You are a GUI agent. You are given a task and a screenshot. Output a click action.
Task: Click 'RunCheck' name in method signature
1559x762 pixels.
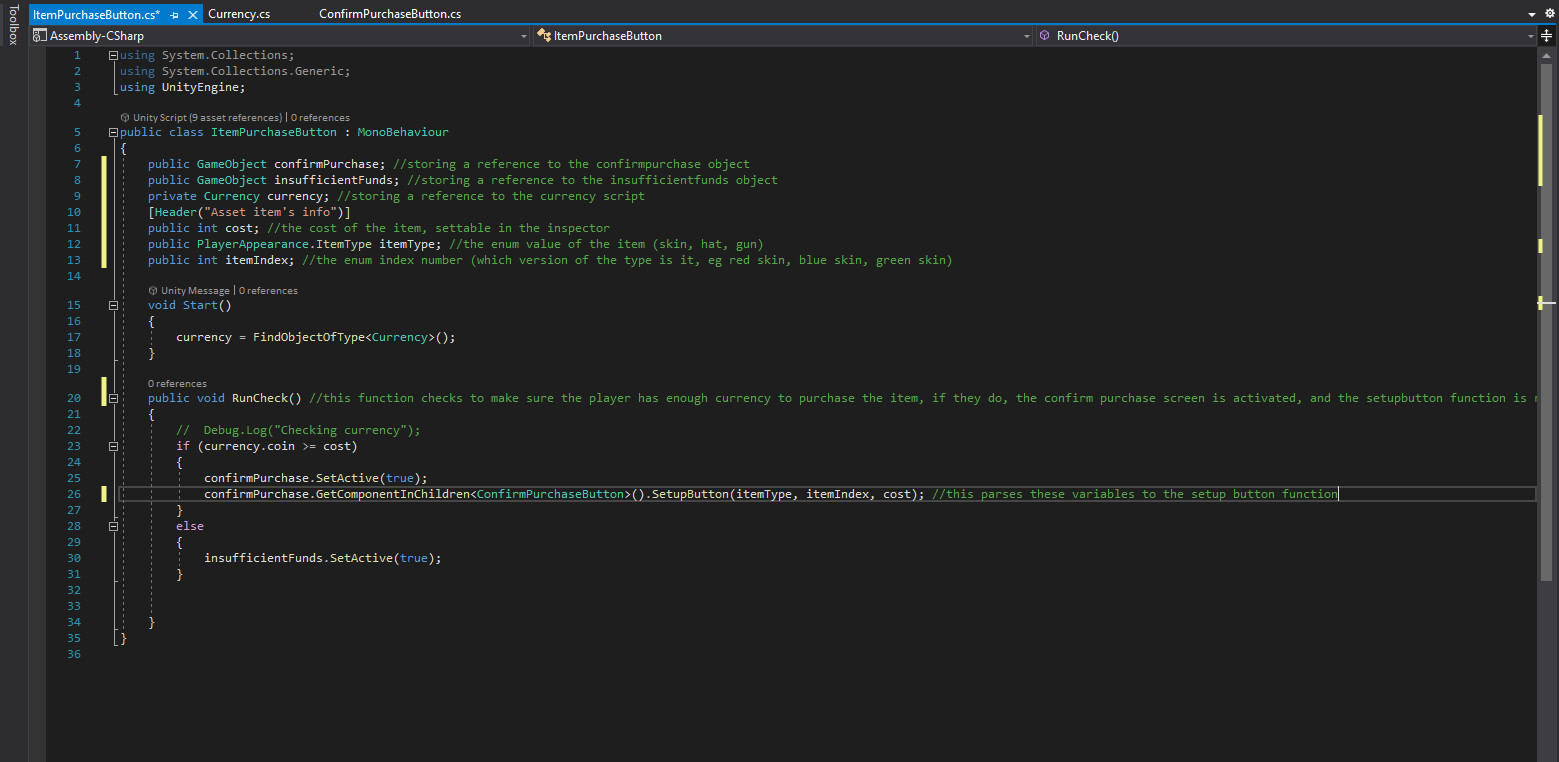coord(260,398)
